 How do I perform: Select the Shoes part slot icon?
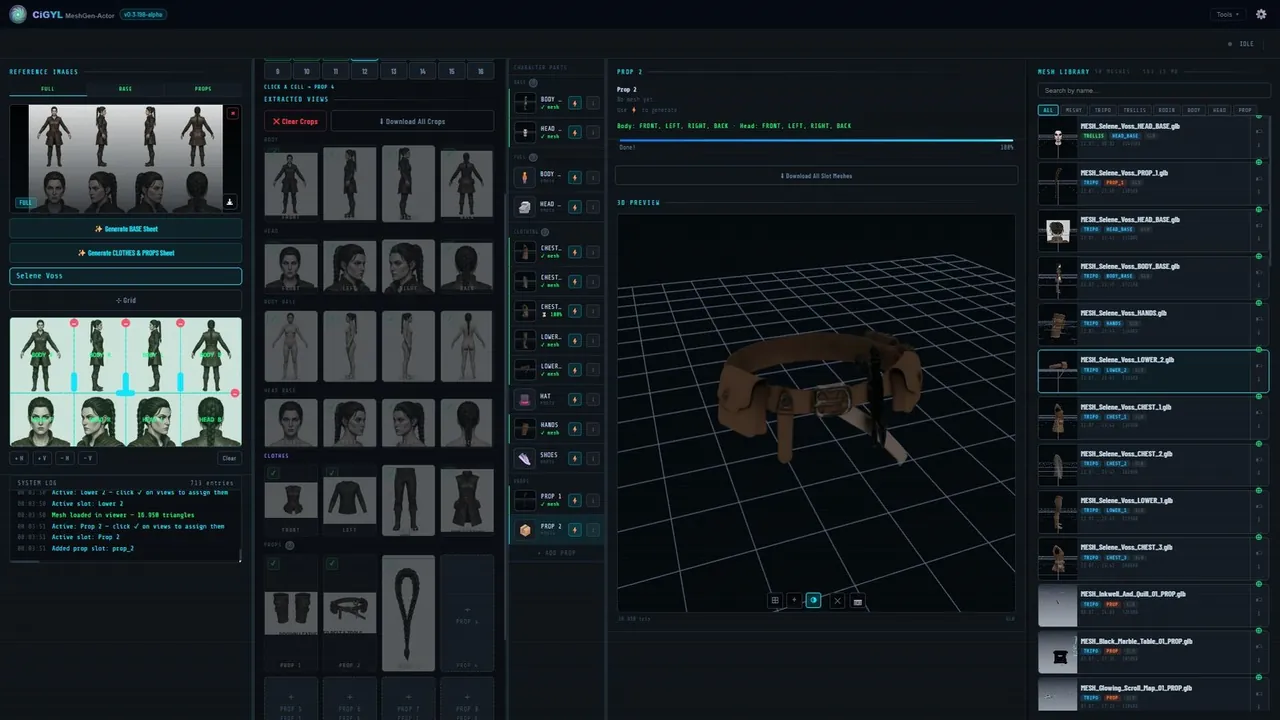[525, 459]
